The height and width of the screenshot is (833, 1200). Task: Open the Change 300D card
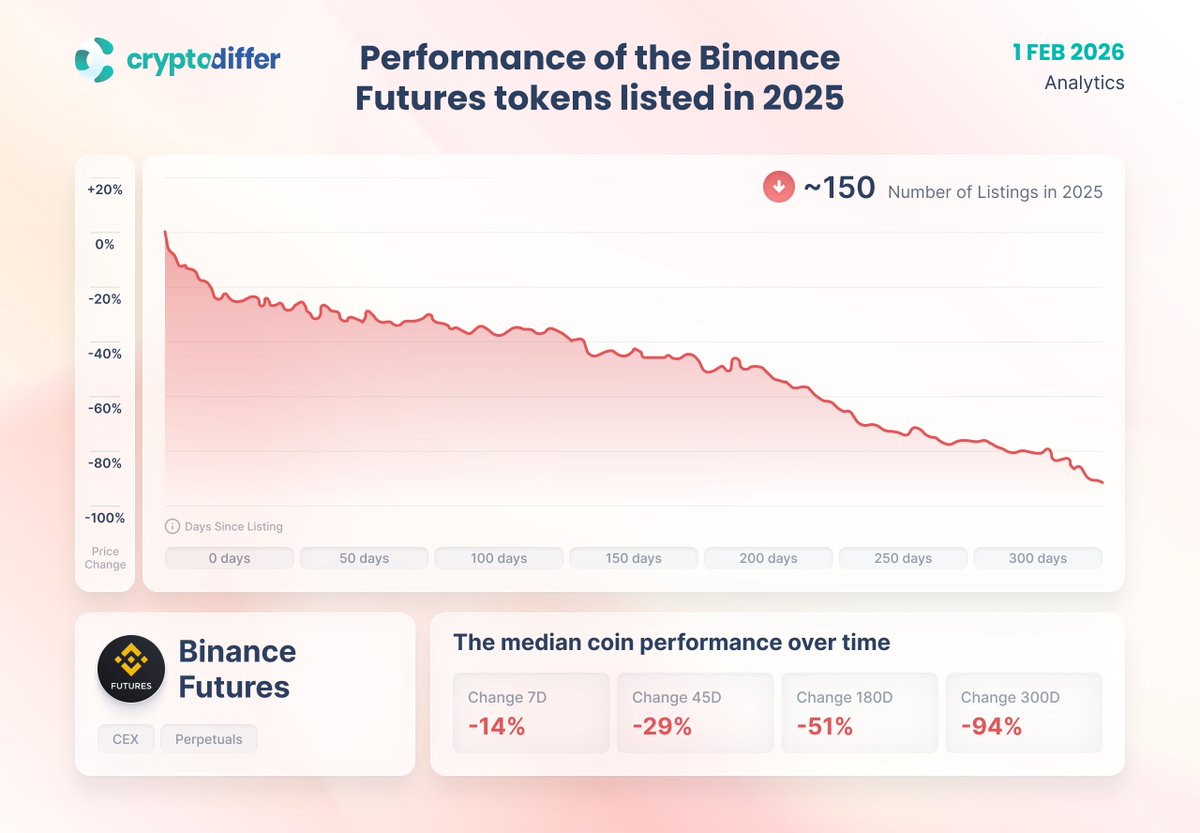point(1023,712)
